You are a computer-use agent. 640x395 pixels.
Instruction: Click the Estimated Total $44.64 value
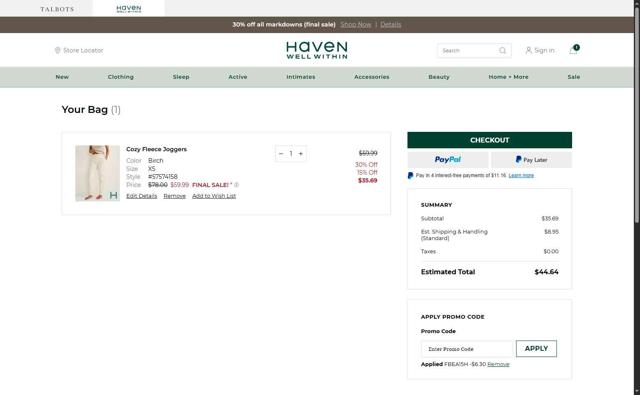pos(546,272)
